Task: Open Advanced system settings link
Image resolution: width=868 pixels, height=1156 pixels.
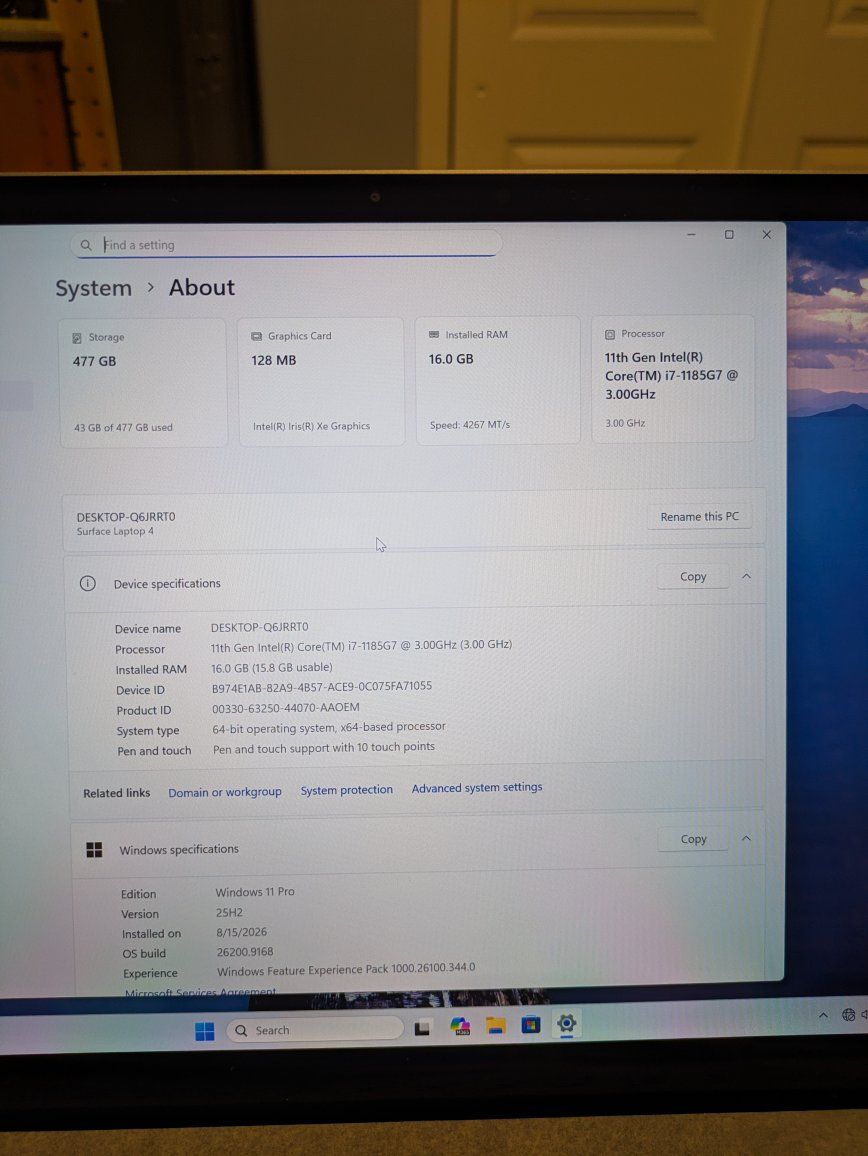Action: point(477,787)
